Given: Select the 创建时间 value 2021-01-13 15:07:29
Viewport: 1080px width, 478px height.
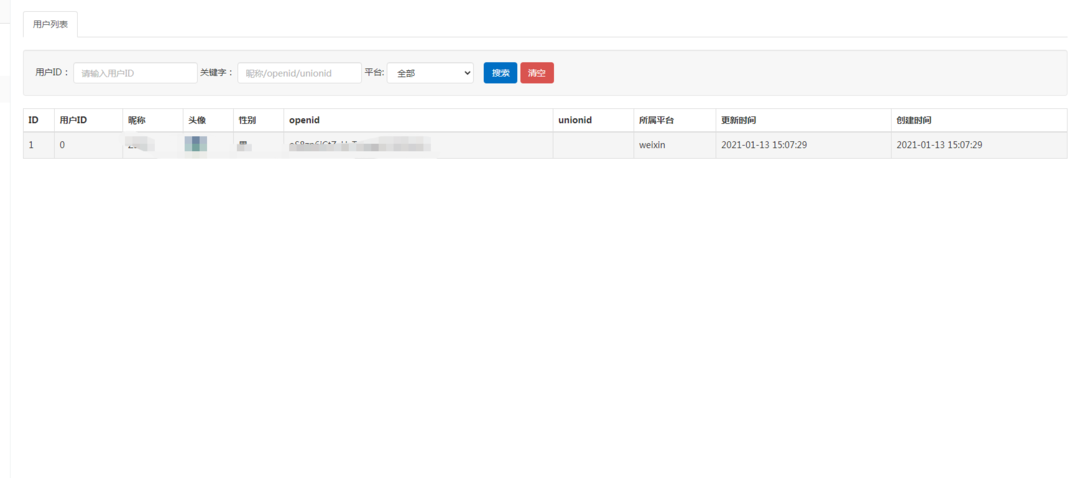Looking at the screenshot, I should coord(939,145).
